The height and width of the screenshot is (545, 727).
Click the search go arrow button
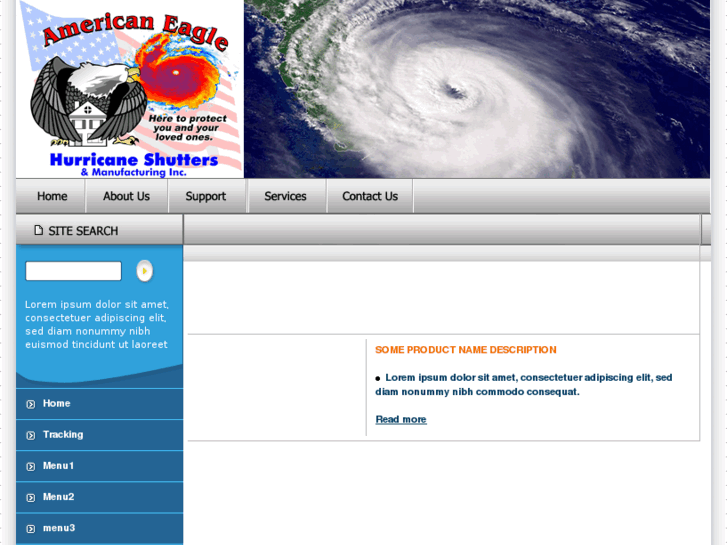click(x=144, y=271)
